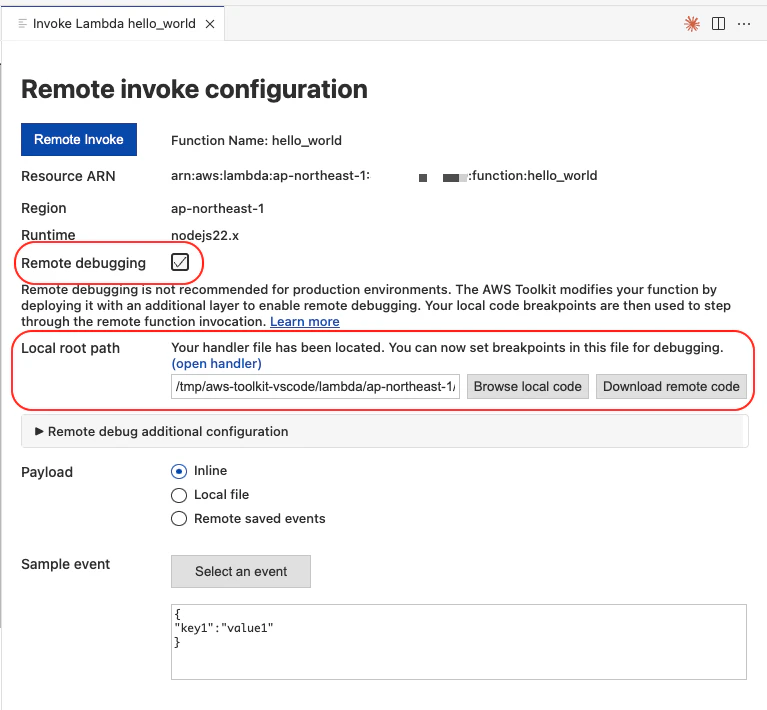Click the Select an event button

pyautogui.click(x=241, y=571)
